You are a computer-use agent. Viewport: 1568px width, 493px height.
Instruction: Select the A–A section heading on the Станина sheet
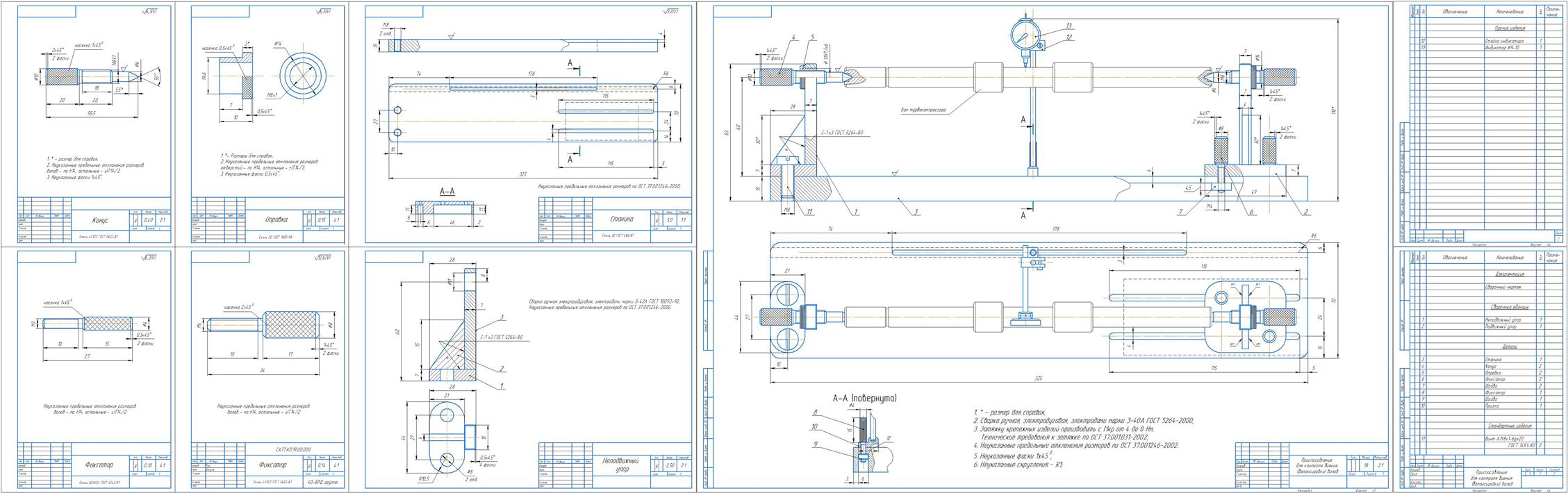pos(447,191)
